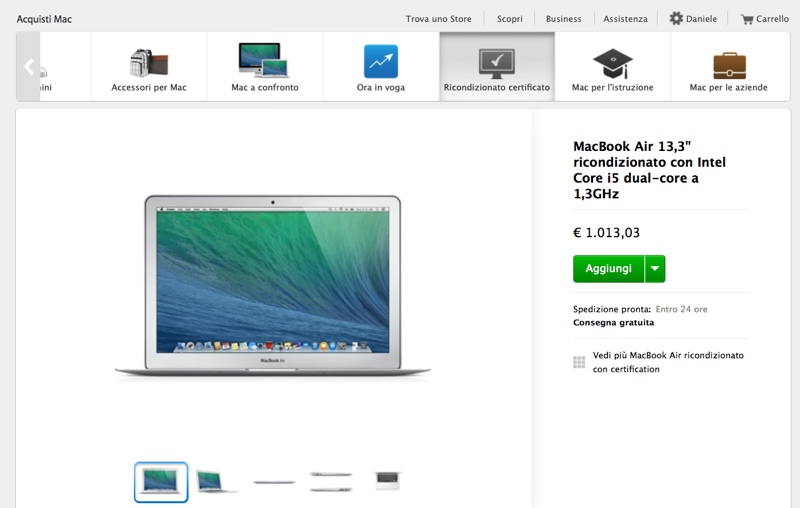Click the gear icon next to Daniele
Viewport: 800px width, 508px height.
[676, 18]
